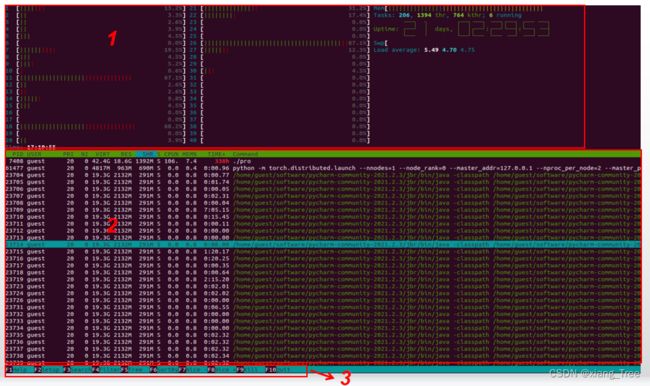This screenshot has height=386, width=650.
Task: Click F7 Nice- to raise priority
Action: tap(193, 369)
